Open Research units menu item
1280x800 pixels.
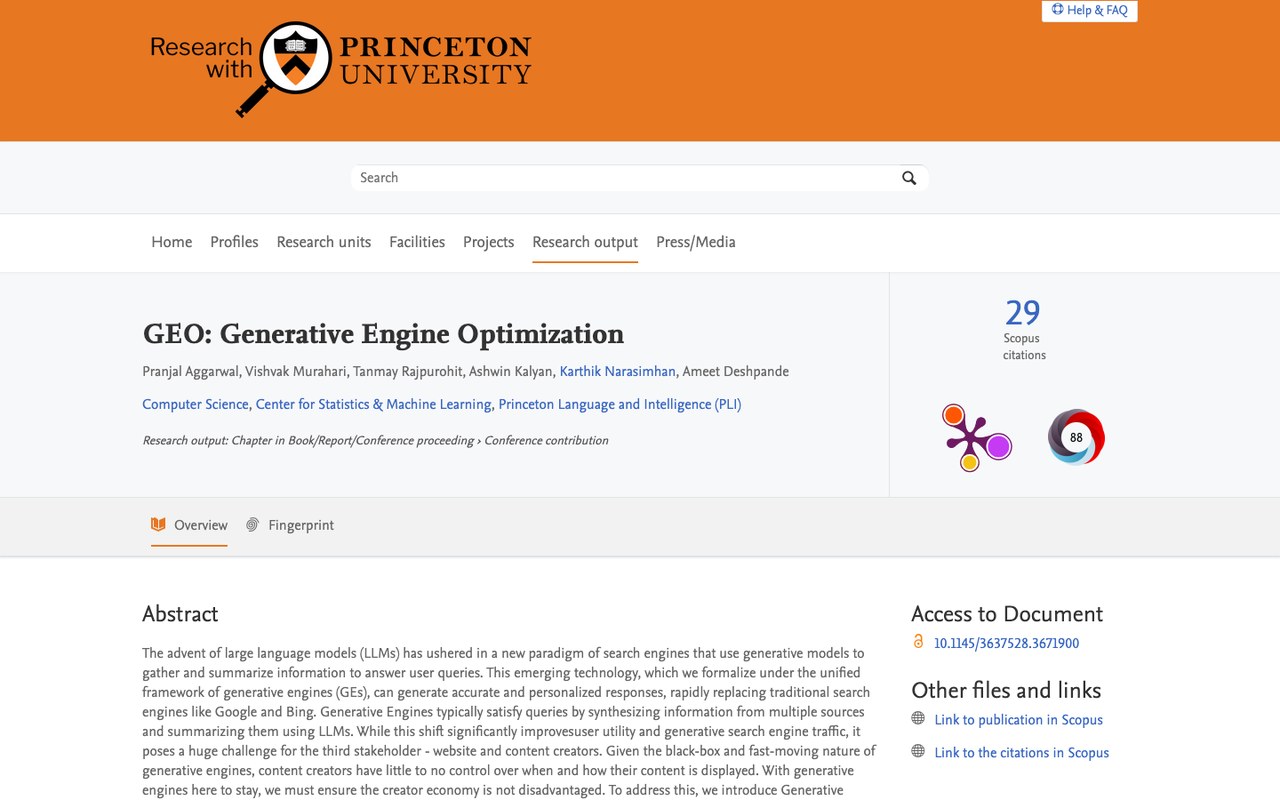click(x=324, y=242)
